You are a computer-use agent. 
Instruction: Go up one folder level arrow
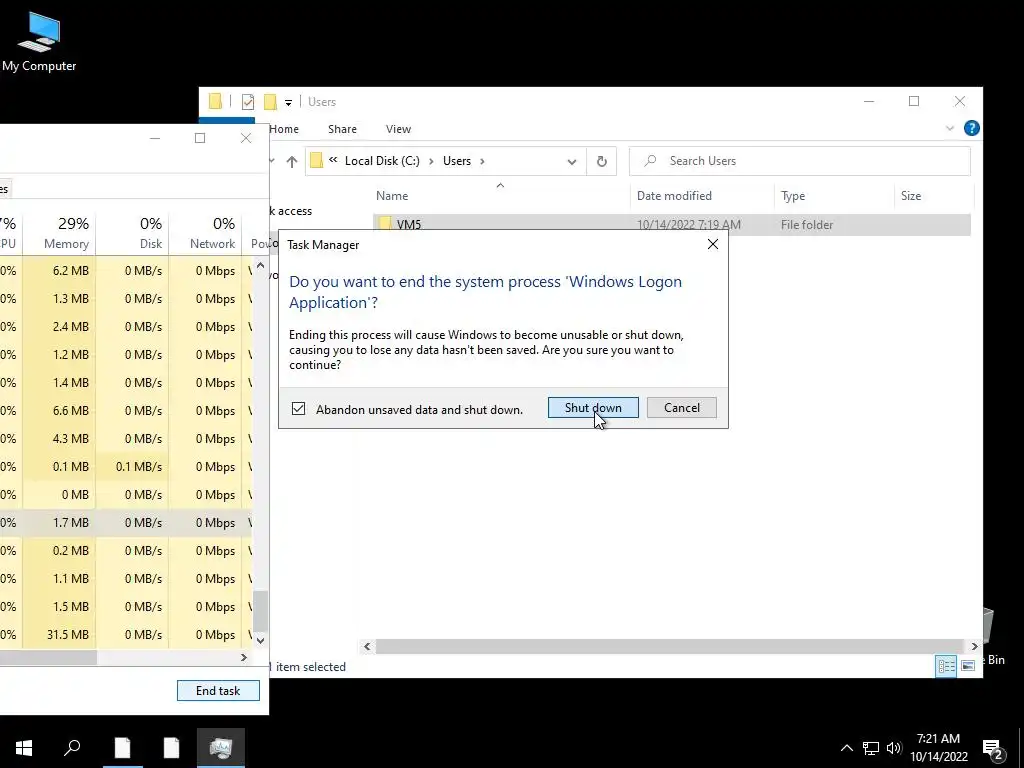point(292,161)
